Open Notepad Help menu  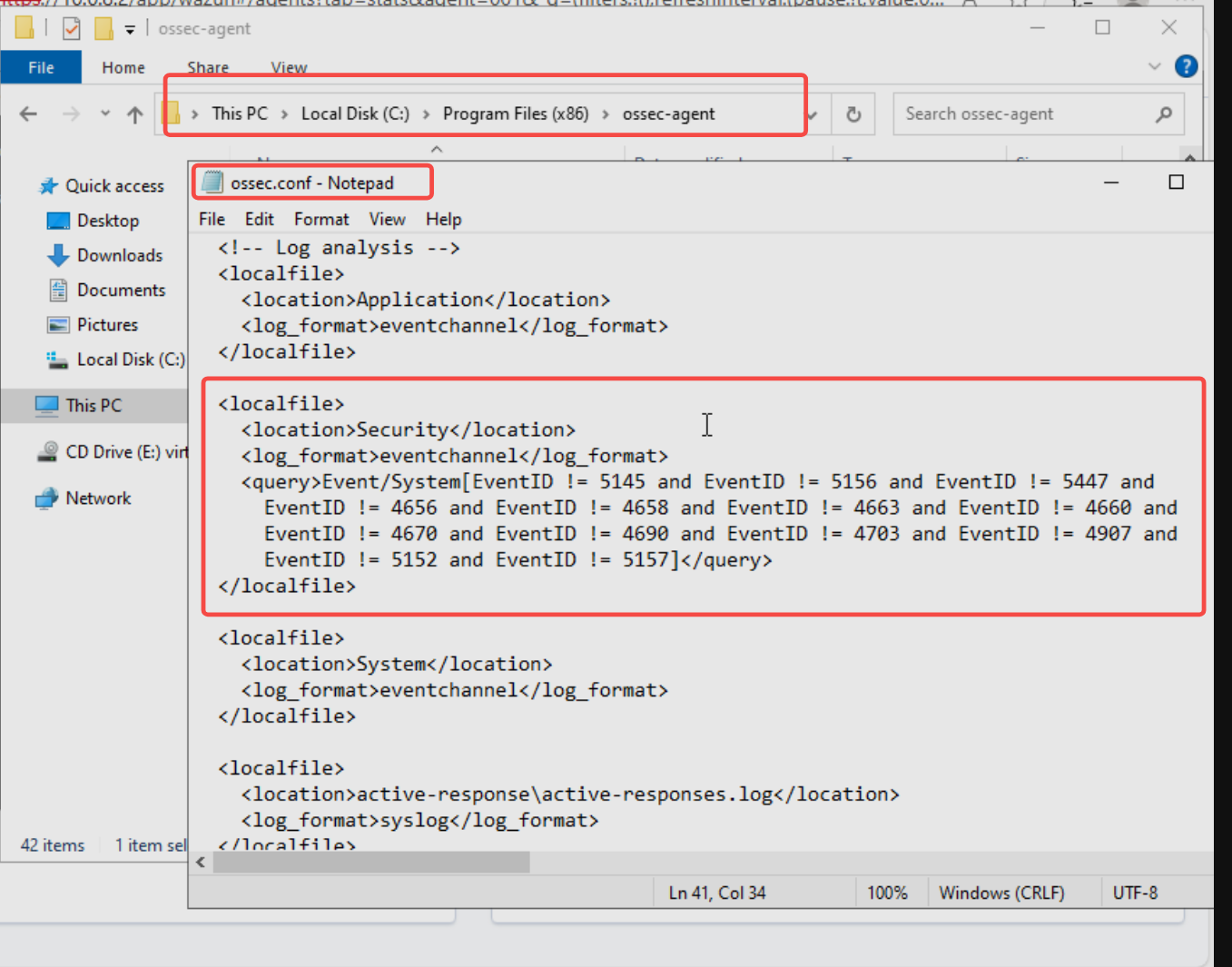444,219
